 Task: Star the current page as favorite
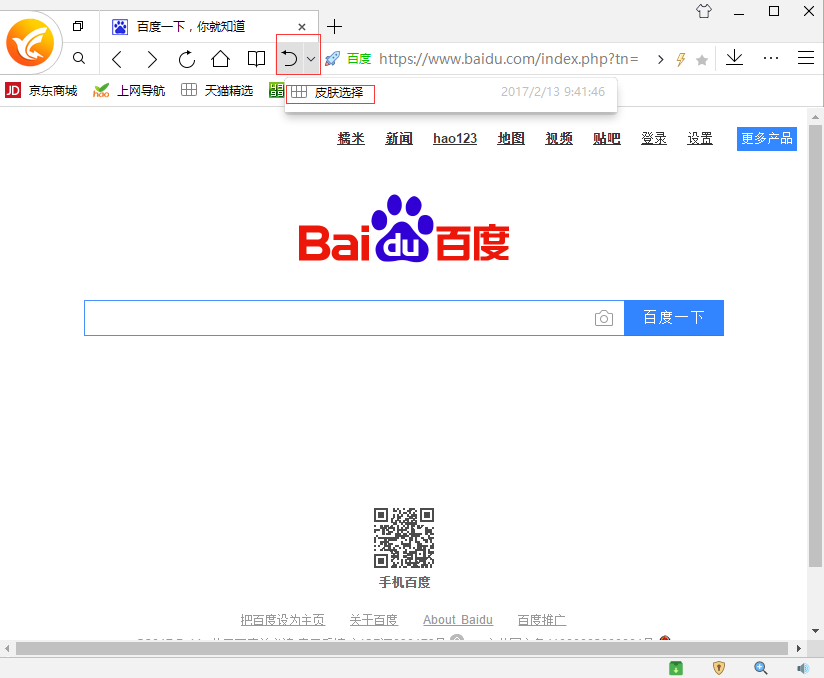tap(704, 58)
